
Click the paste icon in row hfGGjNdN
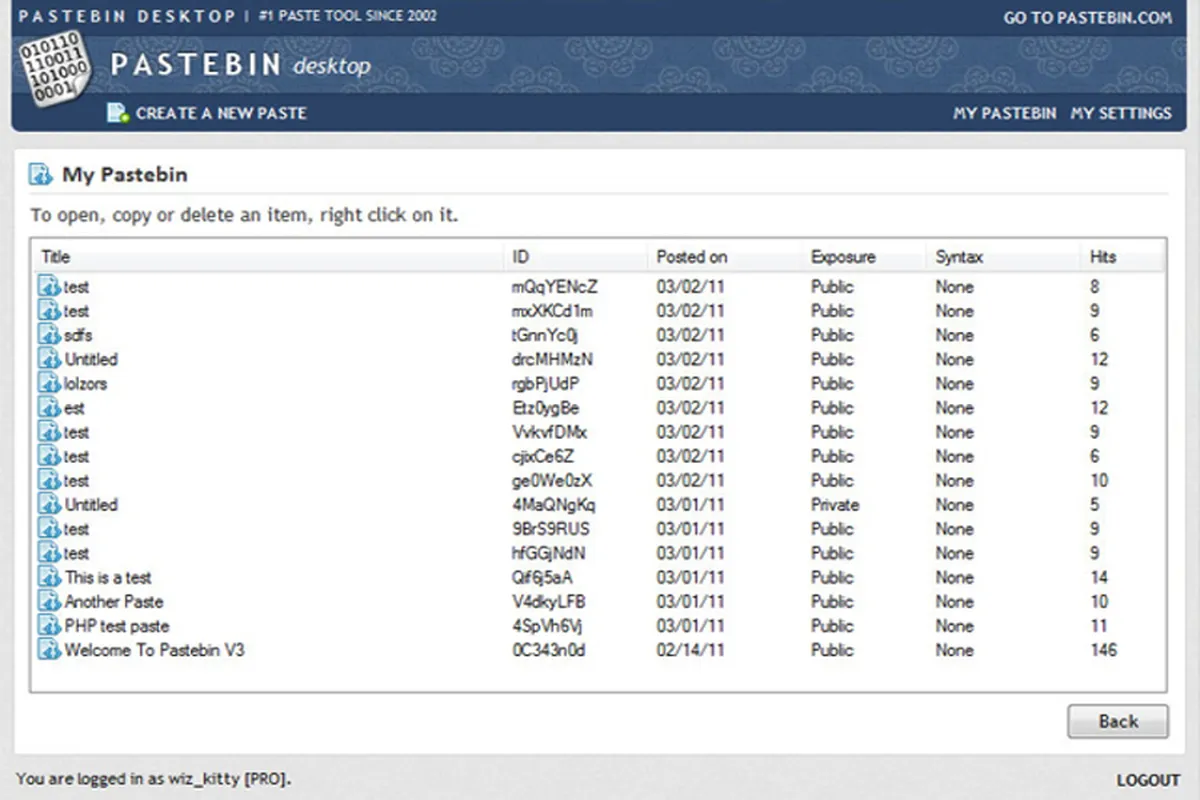click(x=50, y=553)
